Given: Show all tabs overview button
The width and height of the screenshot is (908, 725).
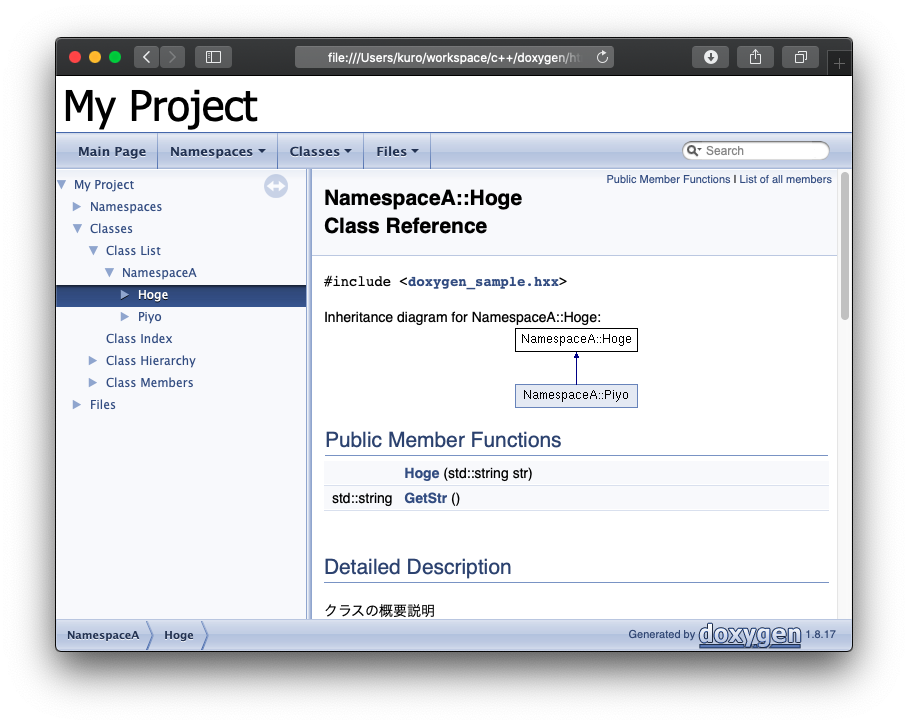Looking at the screenshot, I should tap(800, 57).
